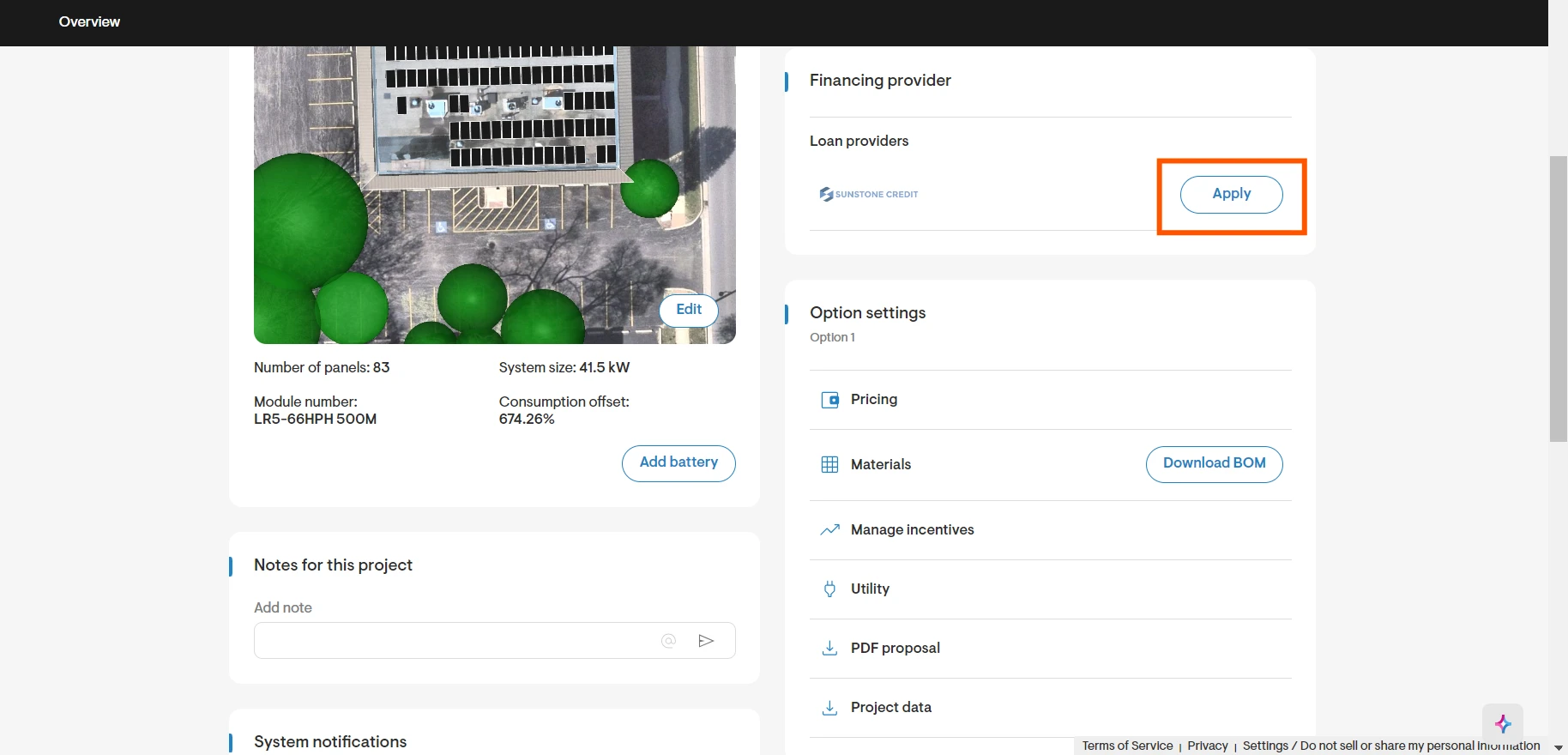Screen dimensions: 1568x755
Task: Open the Privacy link
Action: (x=1208, y=746)
